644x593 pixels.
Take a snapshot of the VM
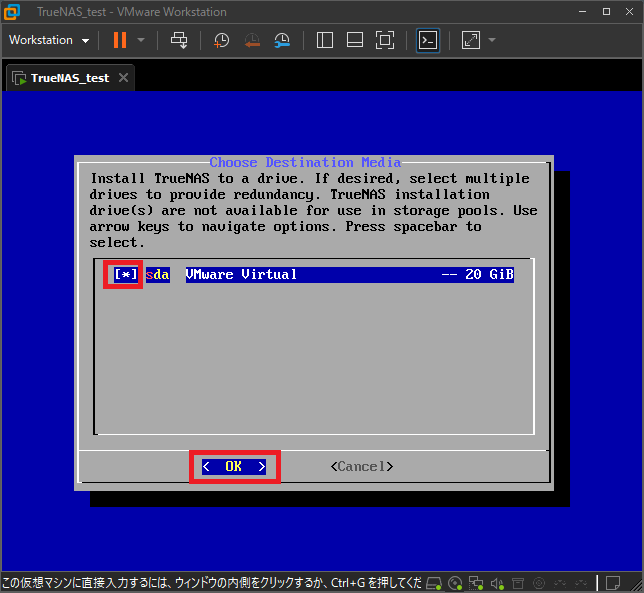pyautogui.click(x=221, y=40)
